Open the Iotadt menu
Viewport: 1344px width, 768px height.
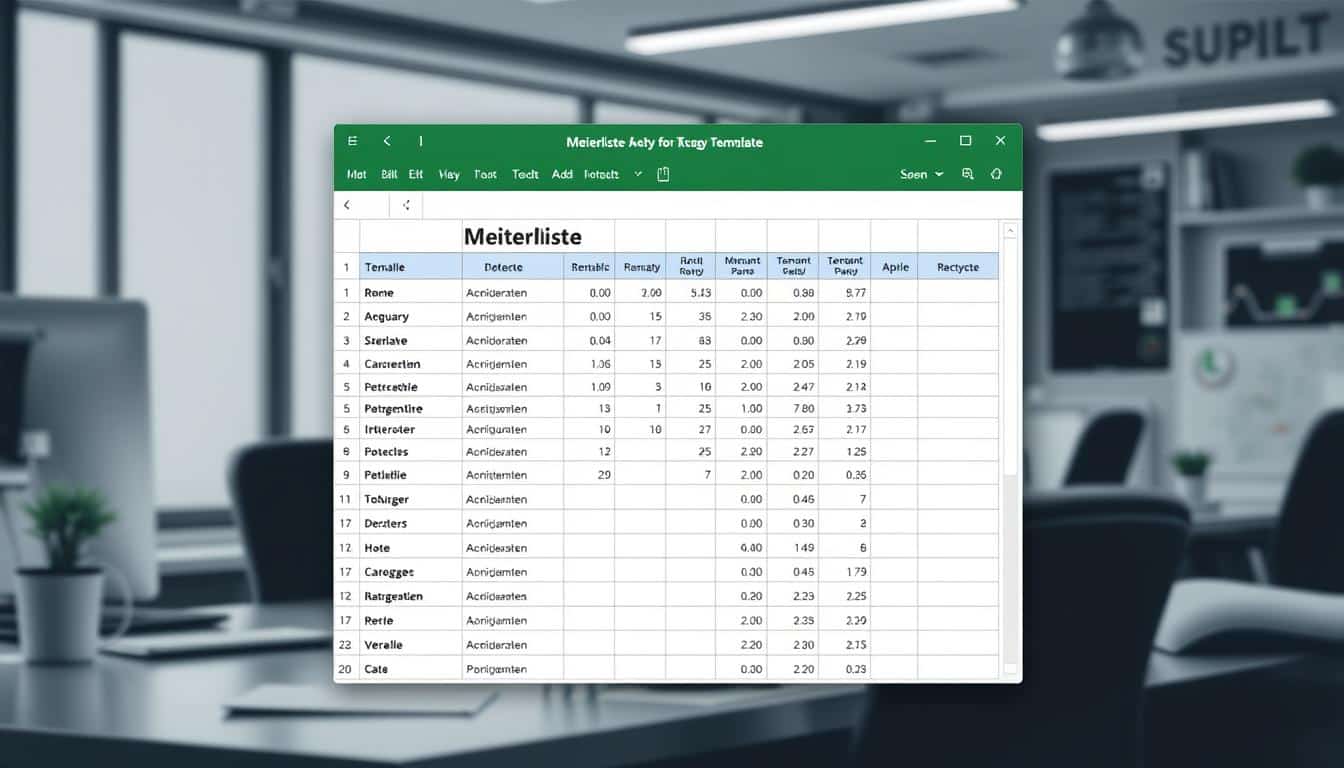[x=601, y=174]
